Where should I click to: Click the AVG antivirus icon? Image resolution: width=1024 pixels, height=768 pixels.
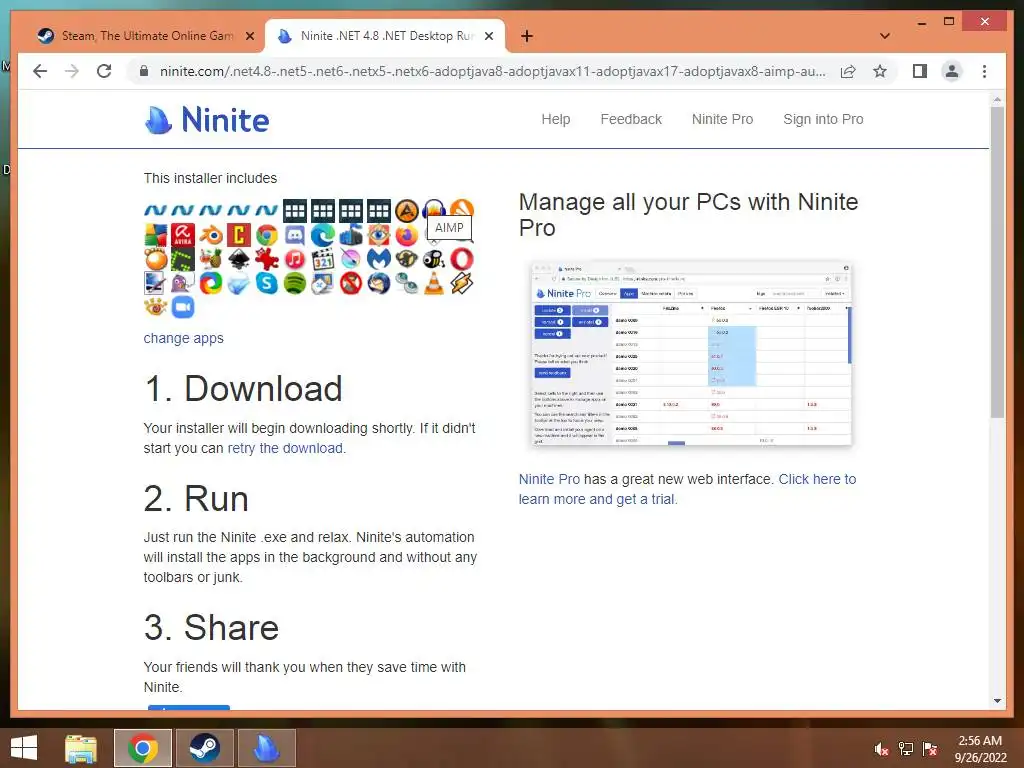point(155,235)
